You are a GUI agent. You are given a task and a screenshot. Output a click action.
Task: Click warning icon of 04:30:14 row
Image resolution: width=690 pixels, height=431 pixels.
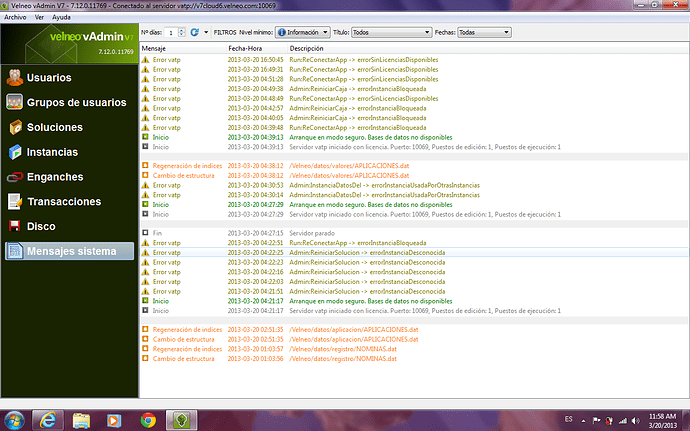point(145,195)
